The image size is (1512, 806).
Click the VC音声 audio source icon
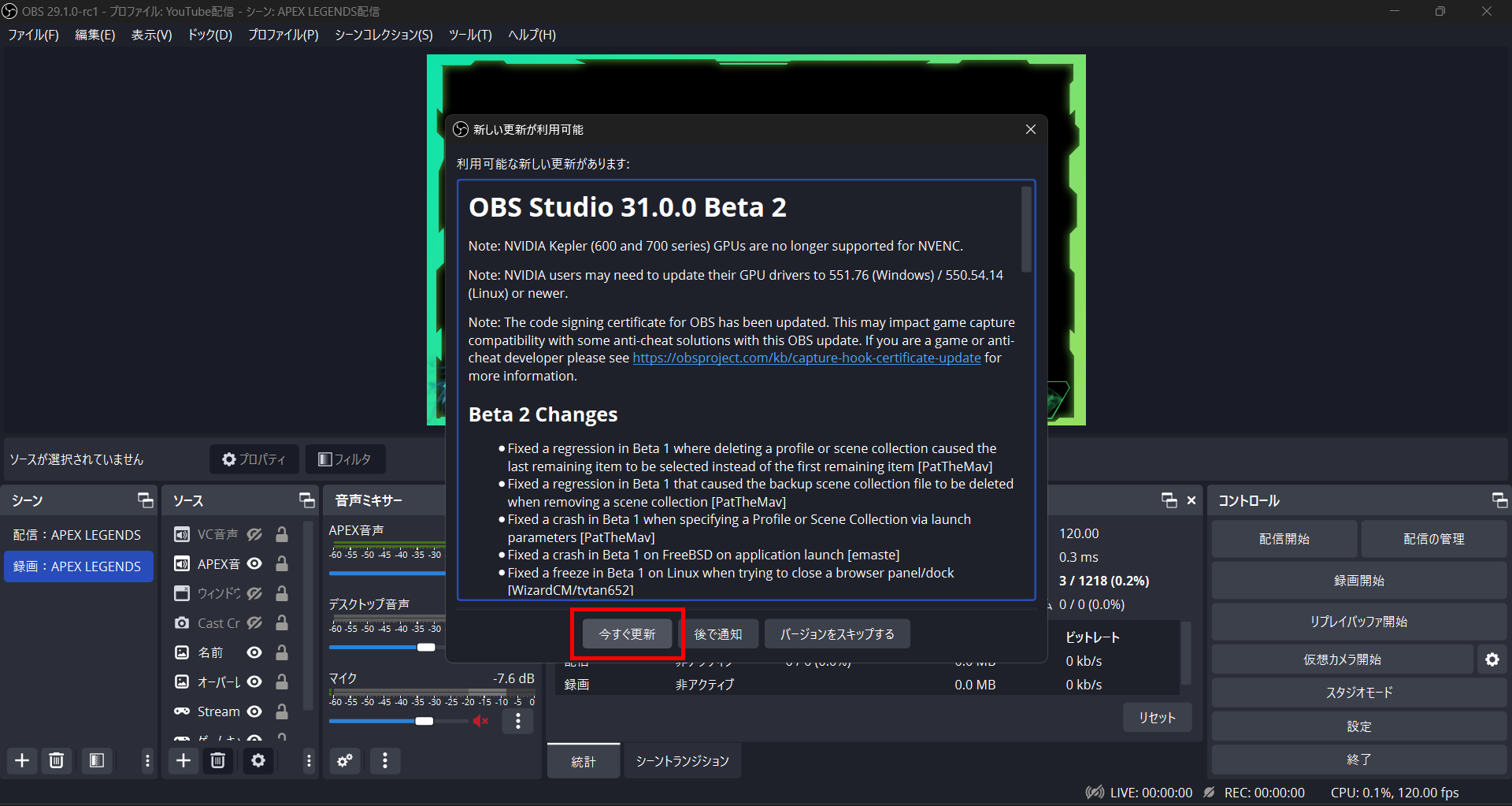point(182,534)
